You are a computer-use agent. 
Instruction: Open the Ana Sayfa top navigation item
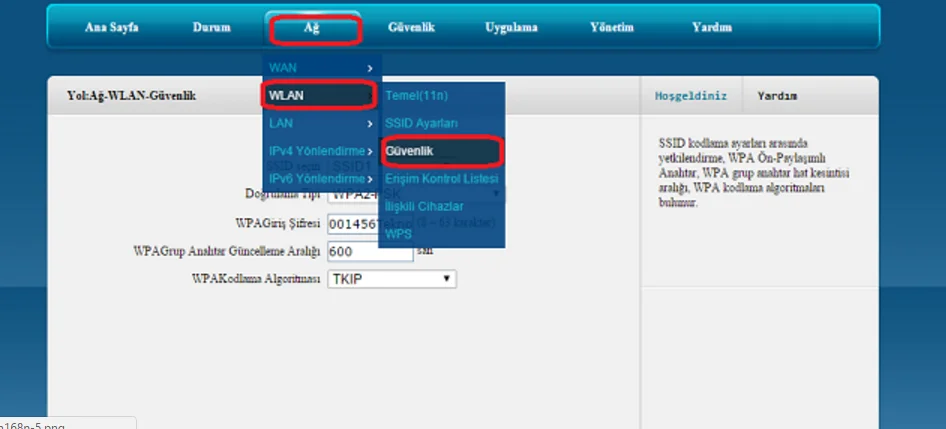pos(111,27)
